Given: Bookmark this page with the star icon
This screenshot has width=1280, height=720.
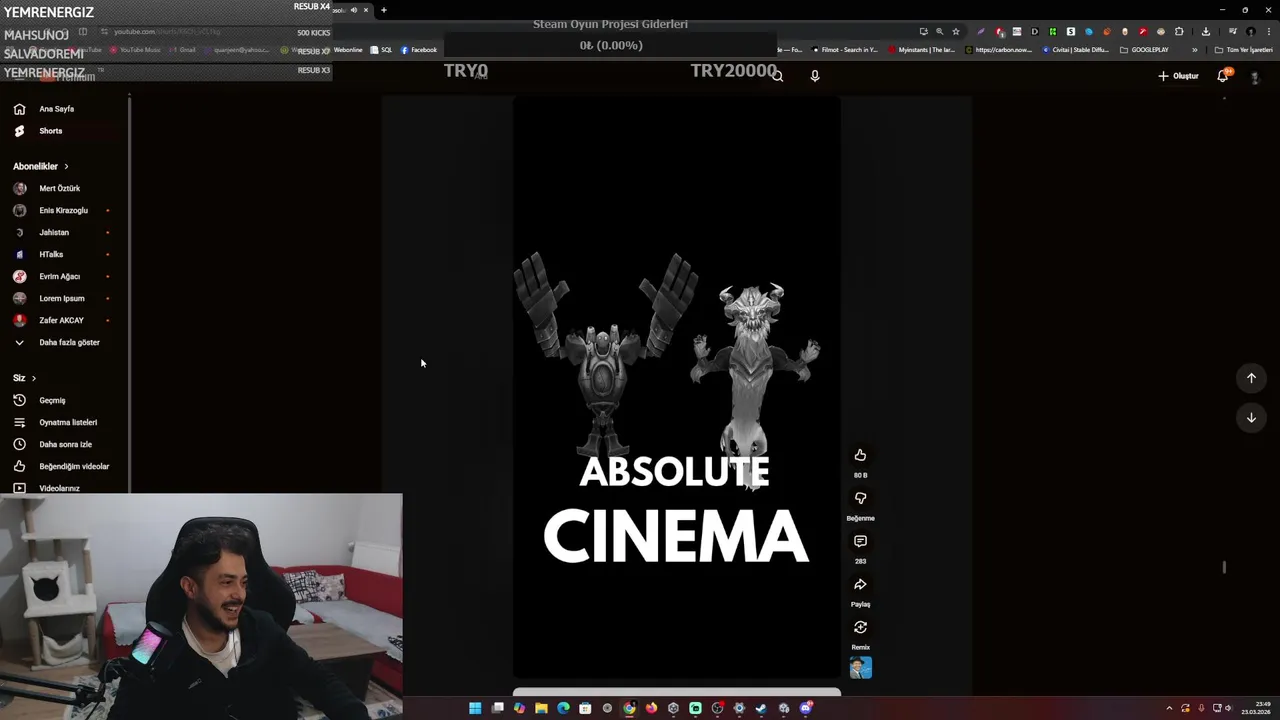Looking at the screenshot, I should 956,31.
